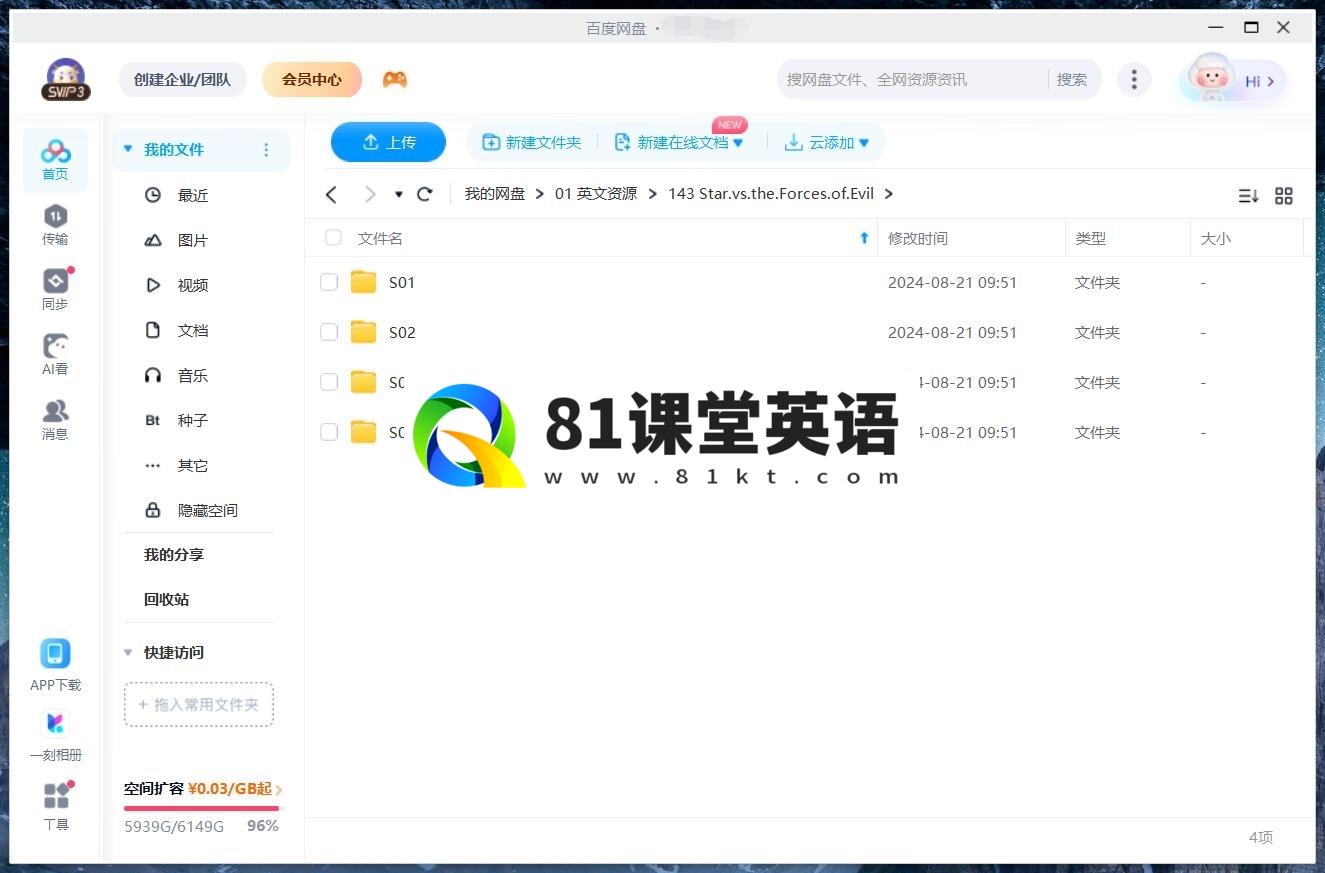
Task: Collapse the 我的文件 tree section
Action: 127,150
